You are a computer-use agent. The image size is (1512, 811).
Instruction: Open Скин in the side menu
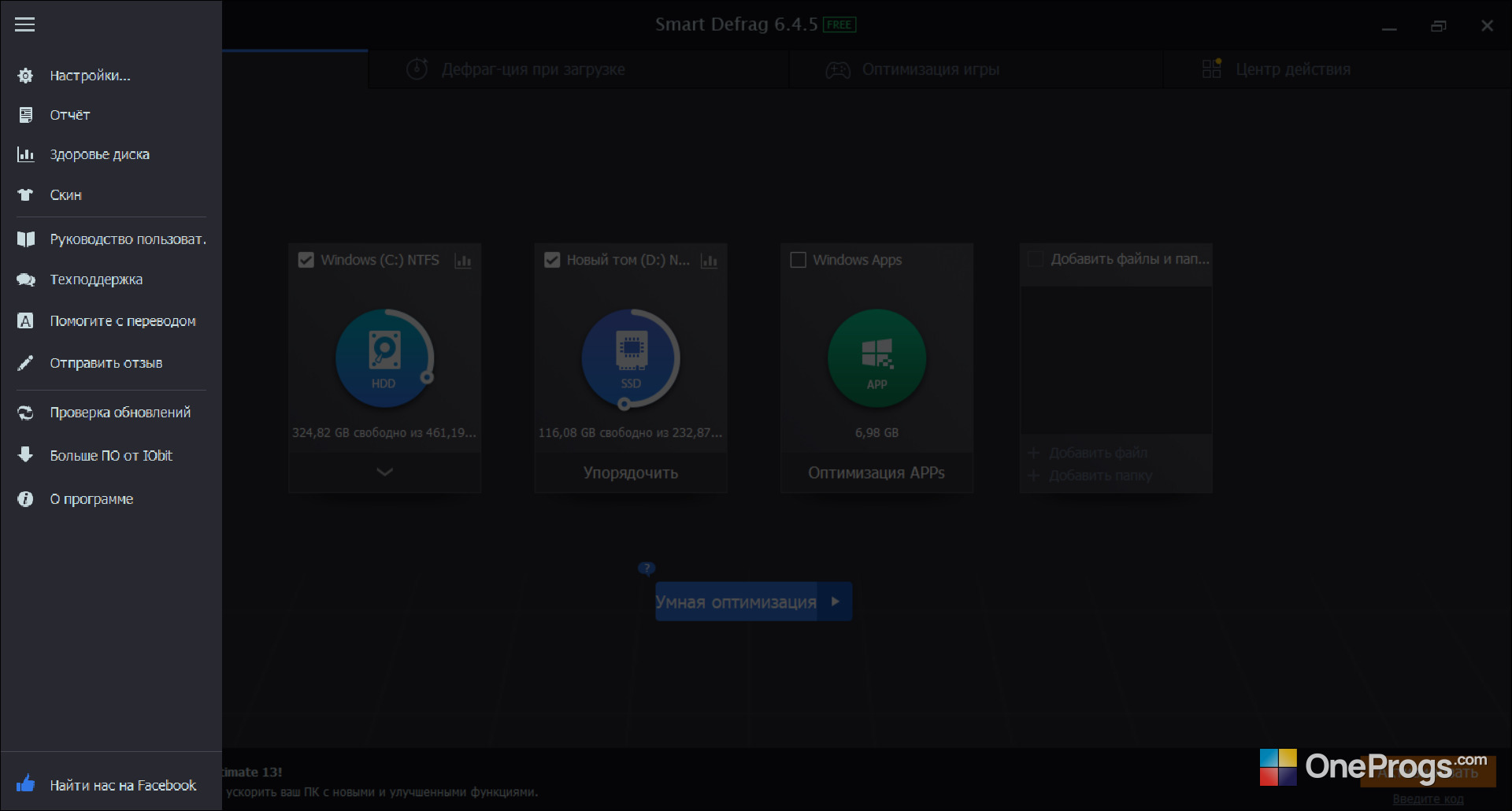66,194
